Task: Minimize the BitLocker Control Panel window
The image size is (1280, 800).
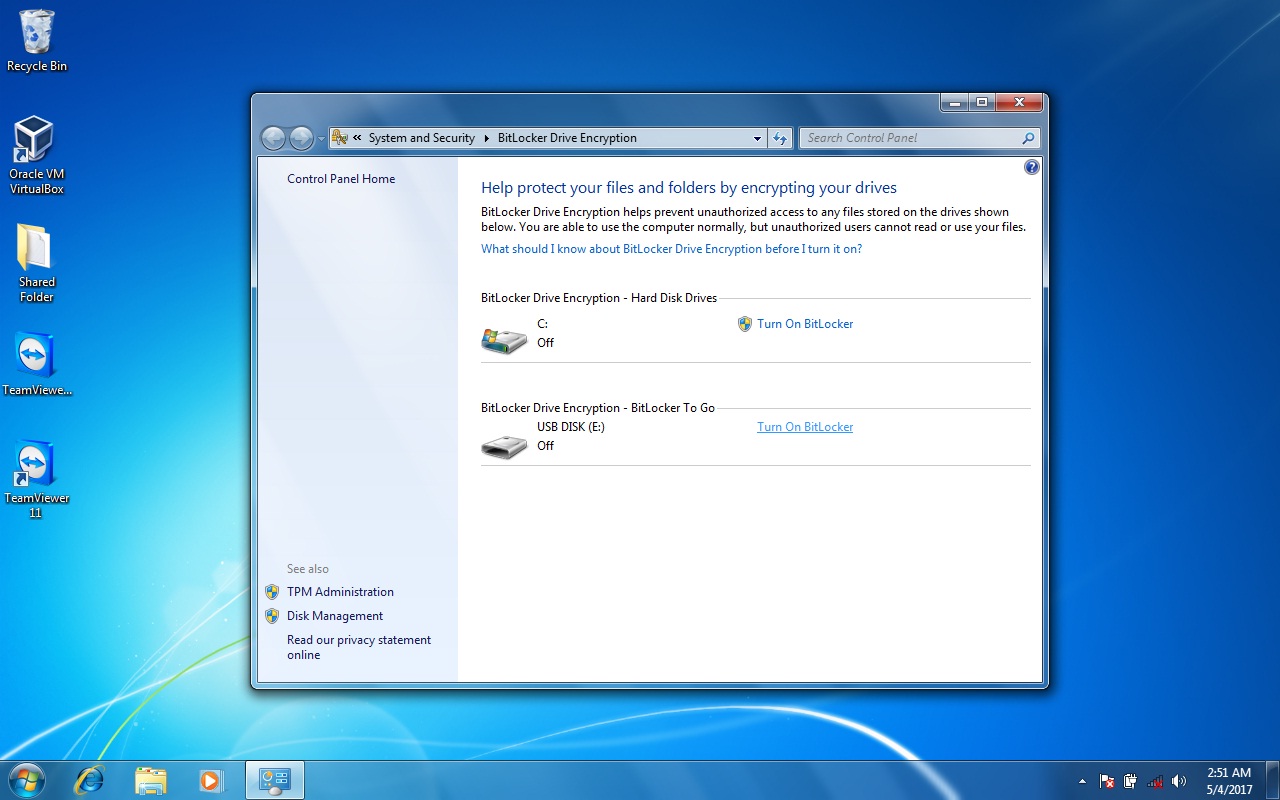Action: click(x=954, y=102)
